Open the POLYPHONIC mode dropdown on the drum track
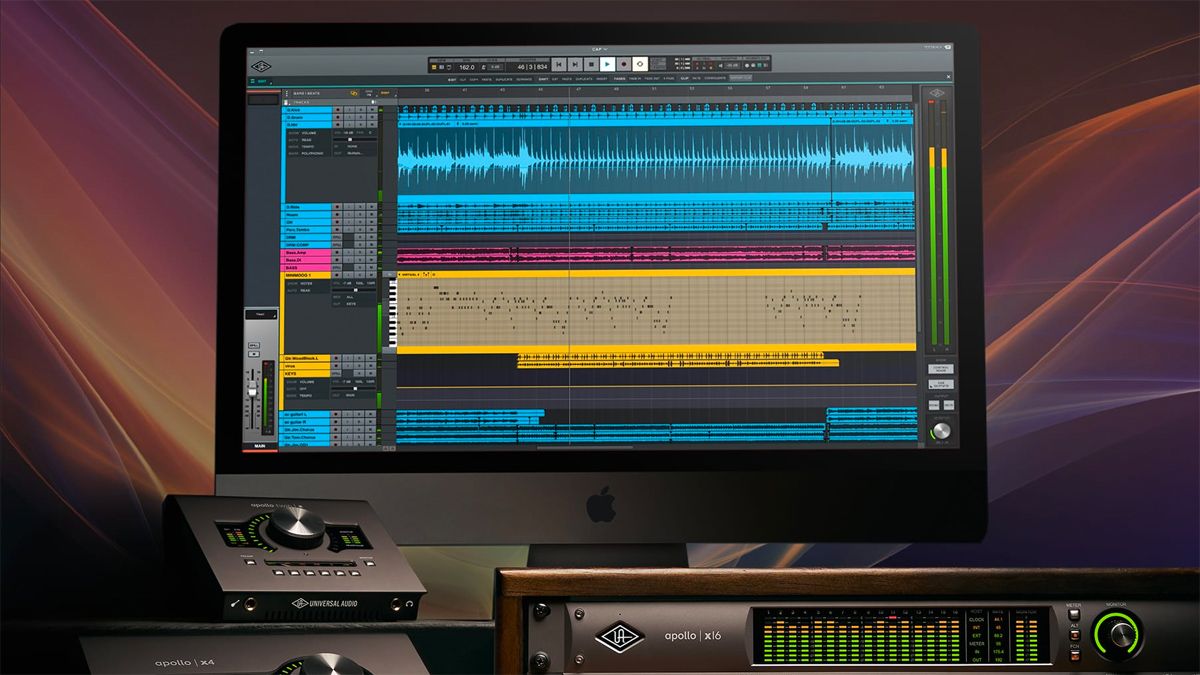 point(313,153)
